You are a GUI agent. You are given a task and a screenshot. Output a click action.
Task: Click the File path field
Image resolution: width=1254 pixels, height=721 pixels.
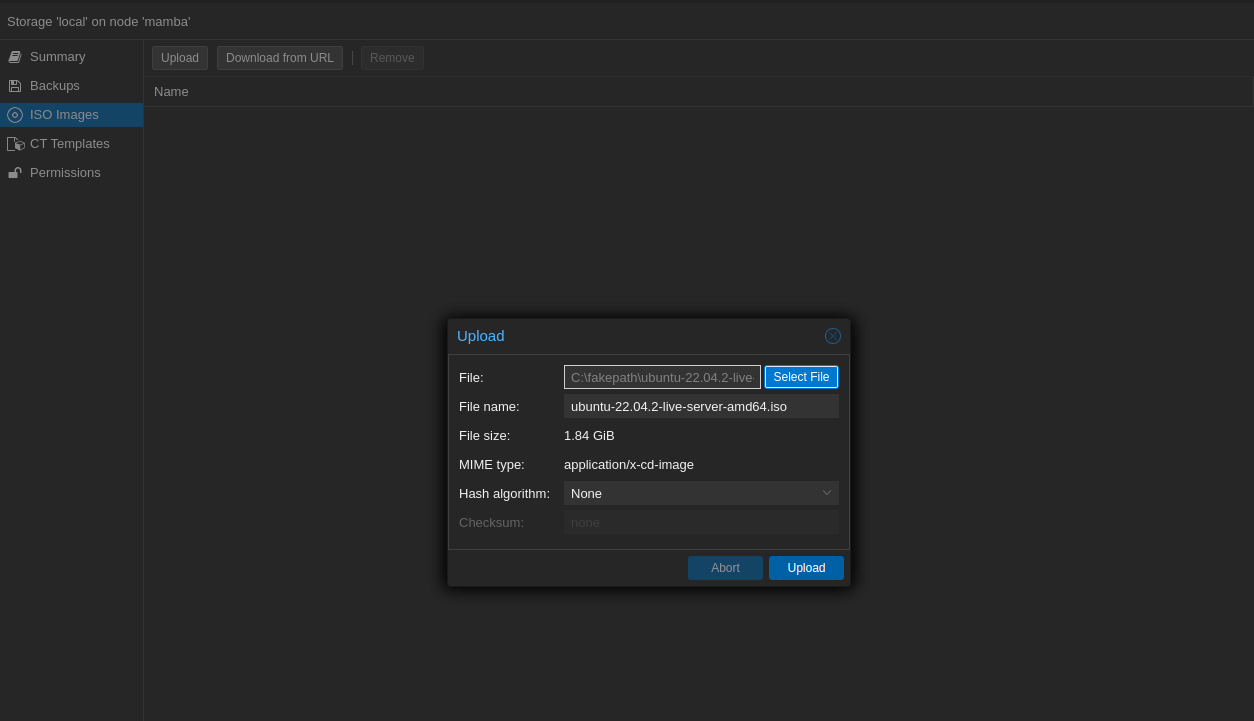(x=662, y=377)
